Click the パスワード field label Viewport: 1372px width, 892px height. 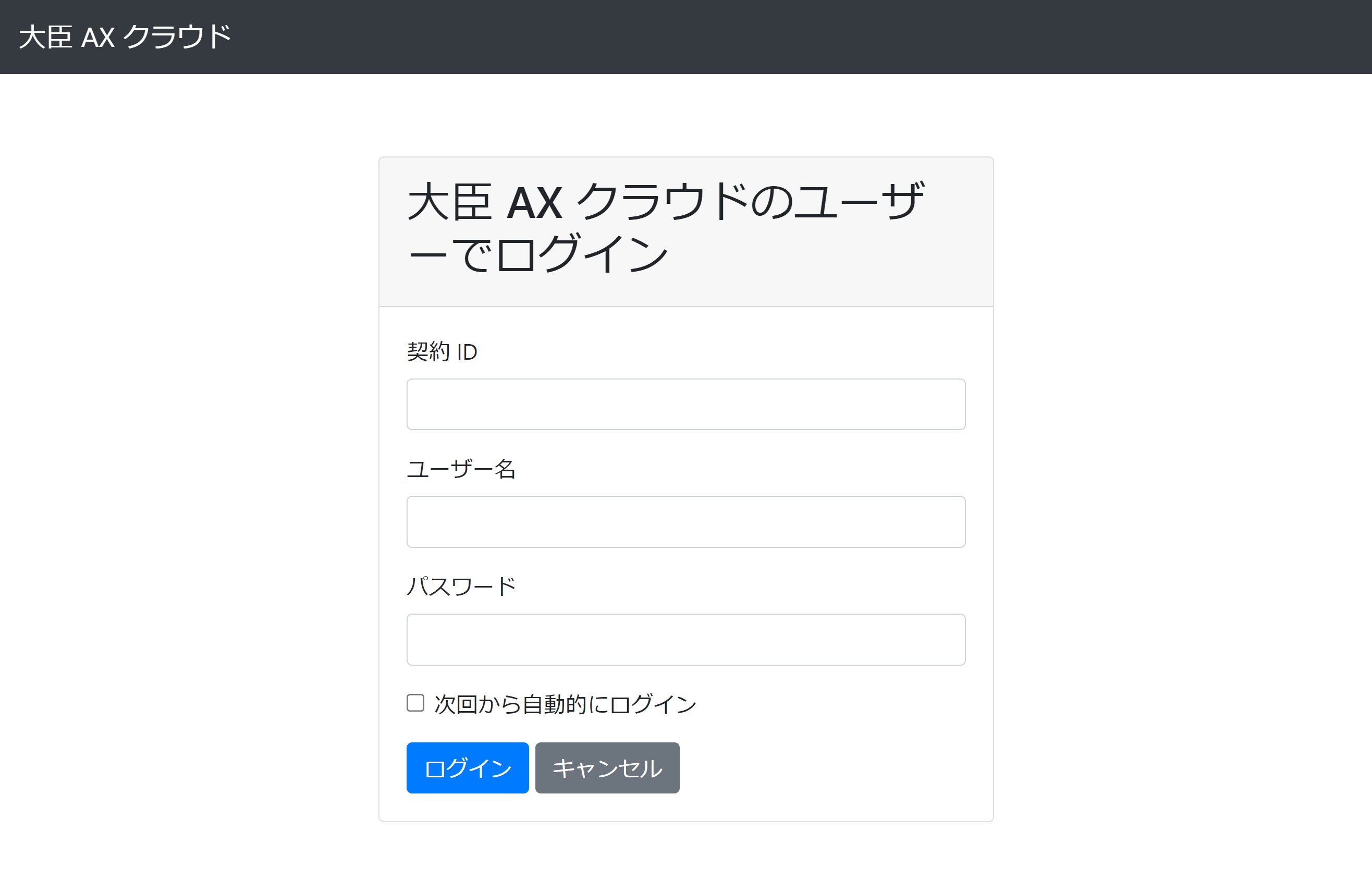[x=461, y=587]
